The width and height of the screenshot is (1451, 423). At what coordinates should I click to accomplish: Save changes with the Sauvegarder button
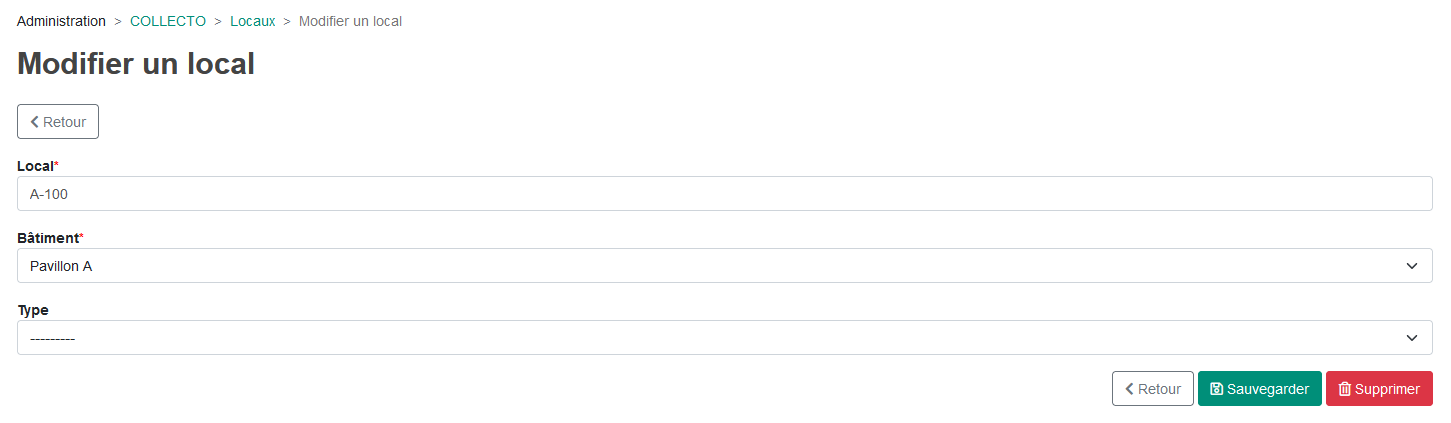1260,389
